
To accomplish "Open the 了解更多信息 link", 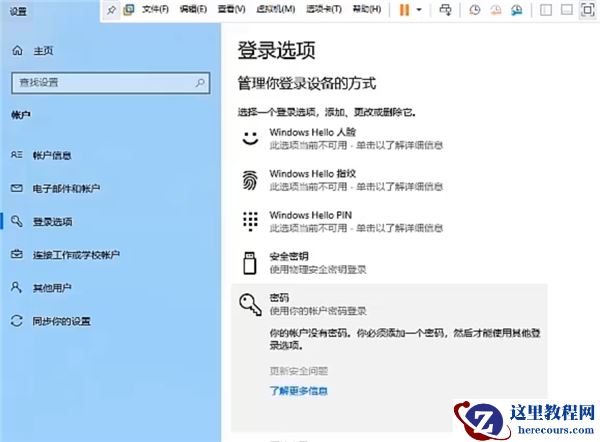I will pos(298,391).
